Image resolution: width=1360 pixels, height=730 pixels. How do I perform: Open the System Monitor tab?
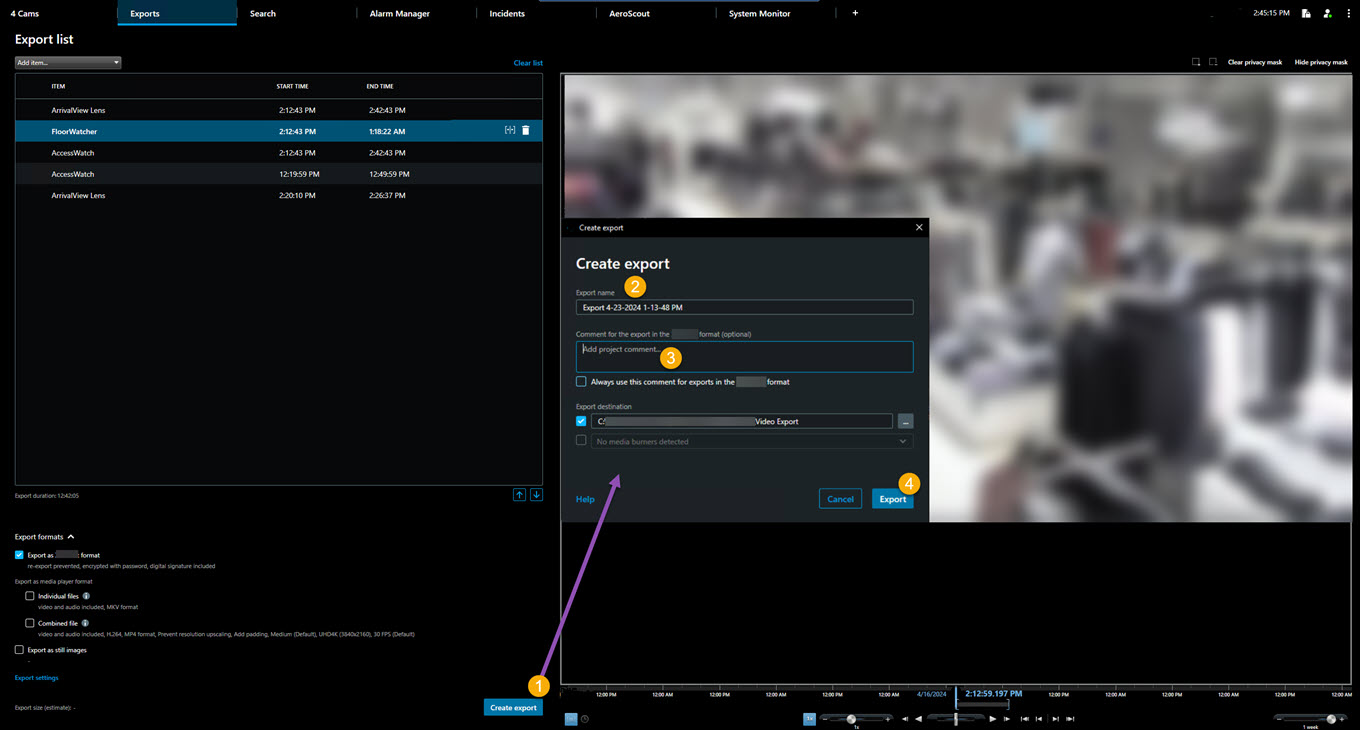[x=759, y=14]
